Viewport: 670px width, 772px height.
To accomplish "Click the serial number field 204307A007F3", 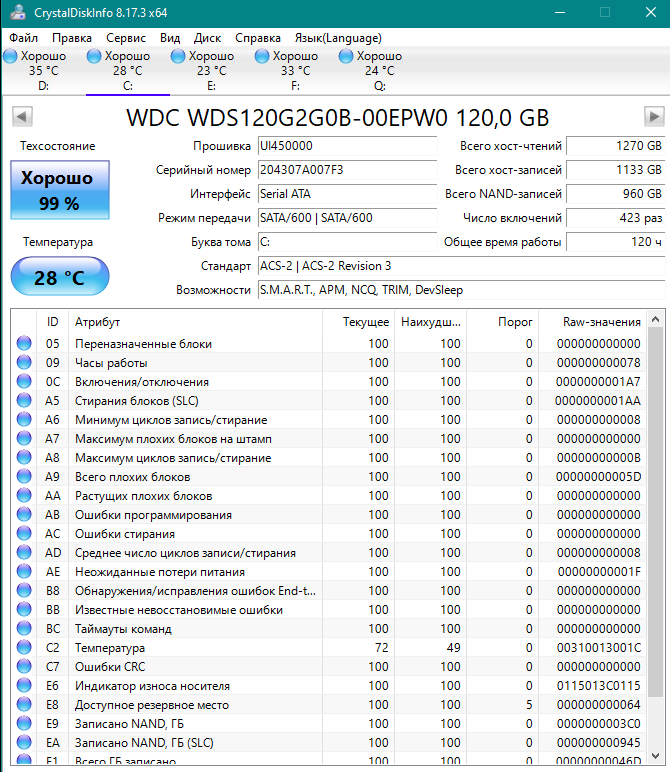I will tap(348, 170).
